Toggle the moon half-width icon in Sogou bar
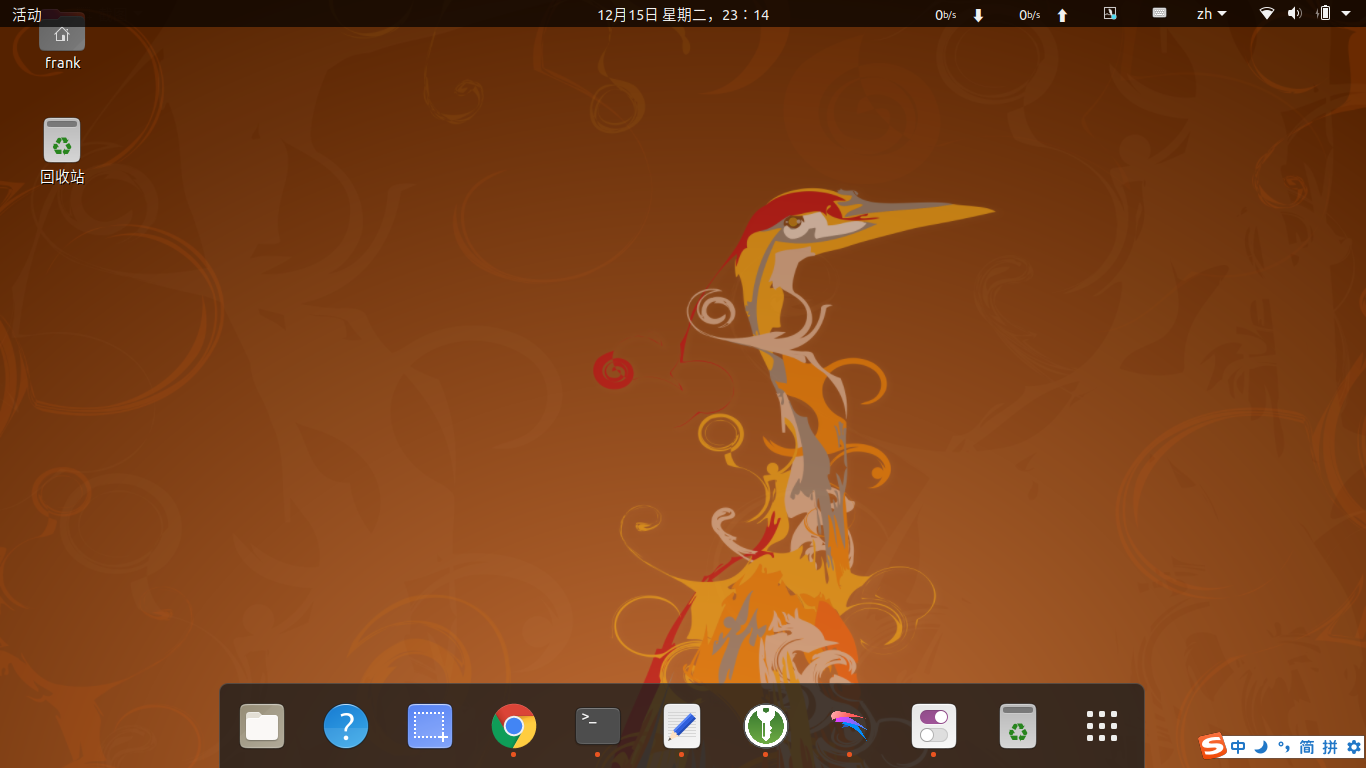Screen dimensions: 1366x768 1260,747
